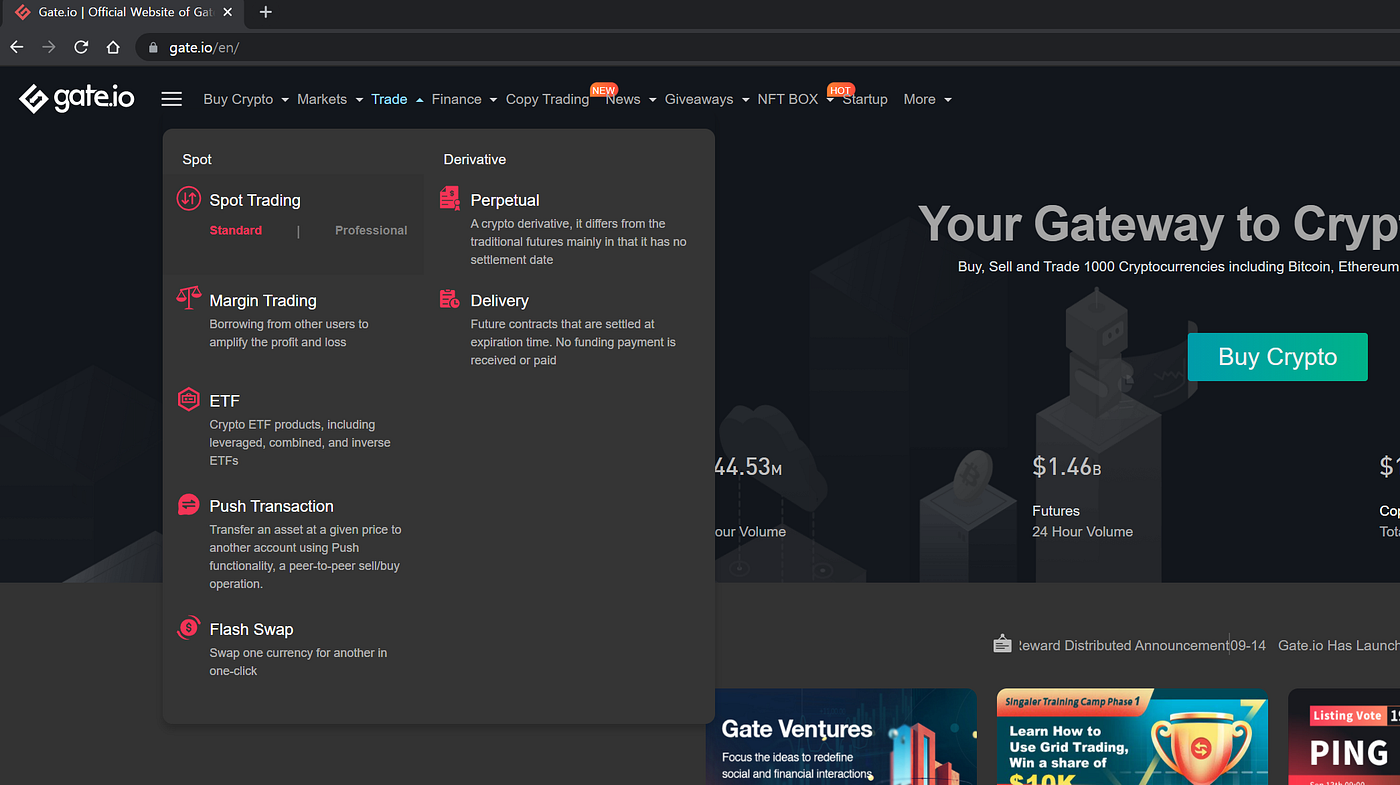The height and width of the screenshot is (785, 1400).
Task: Click the Gate.io Has Launched ticker item
Action: (x=1339, y=645)
